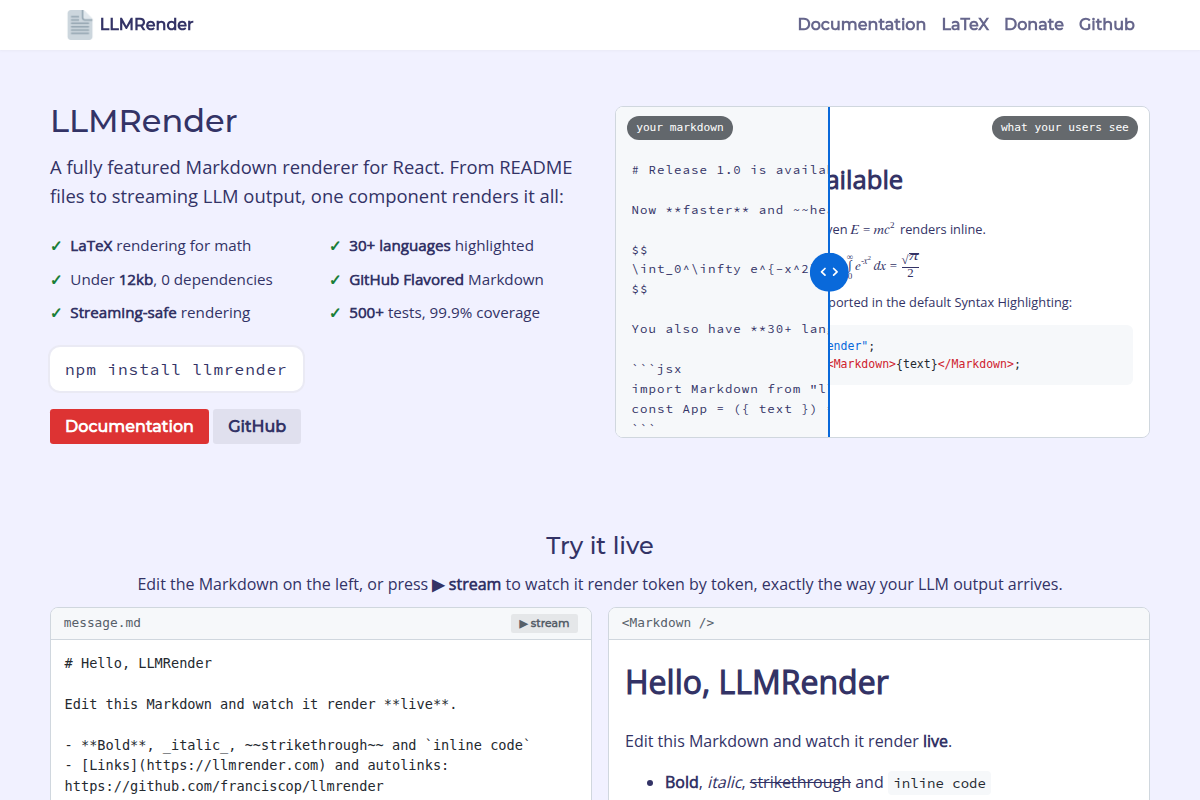The height and width of the screenshot is (800, 1200).
Task: Click the '# Release 1.0' markdown source line
Action: (730, 170)
